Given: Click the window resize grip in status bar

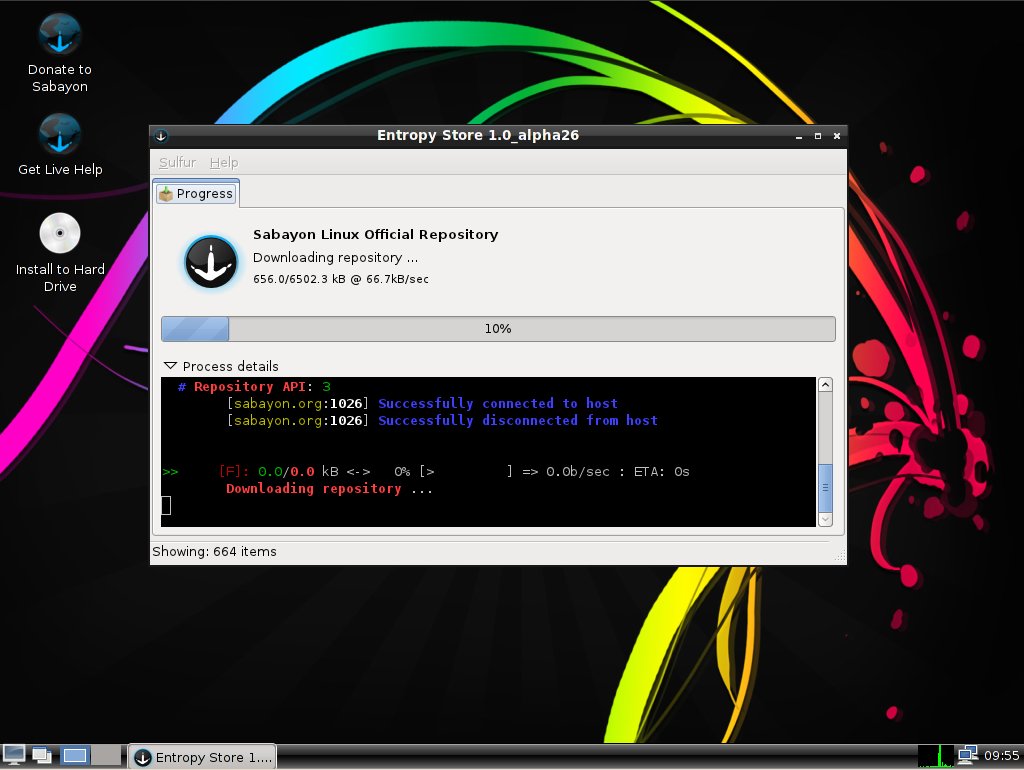Looking at the screenshot, I should tap(840, 556).
